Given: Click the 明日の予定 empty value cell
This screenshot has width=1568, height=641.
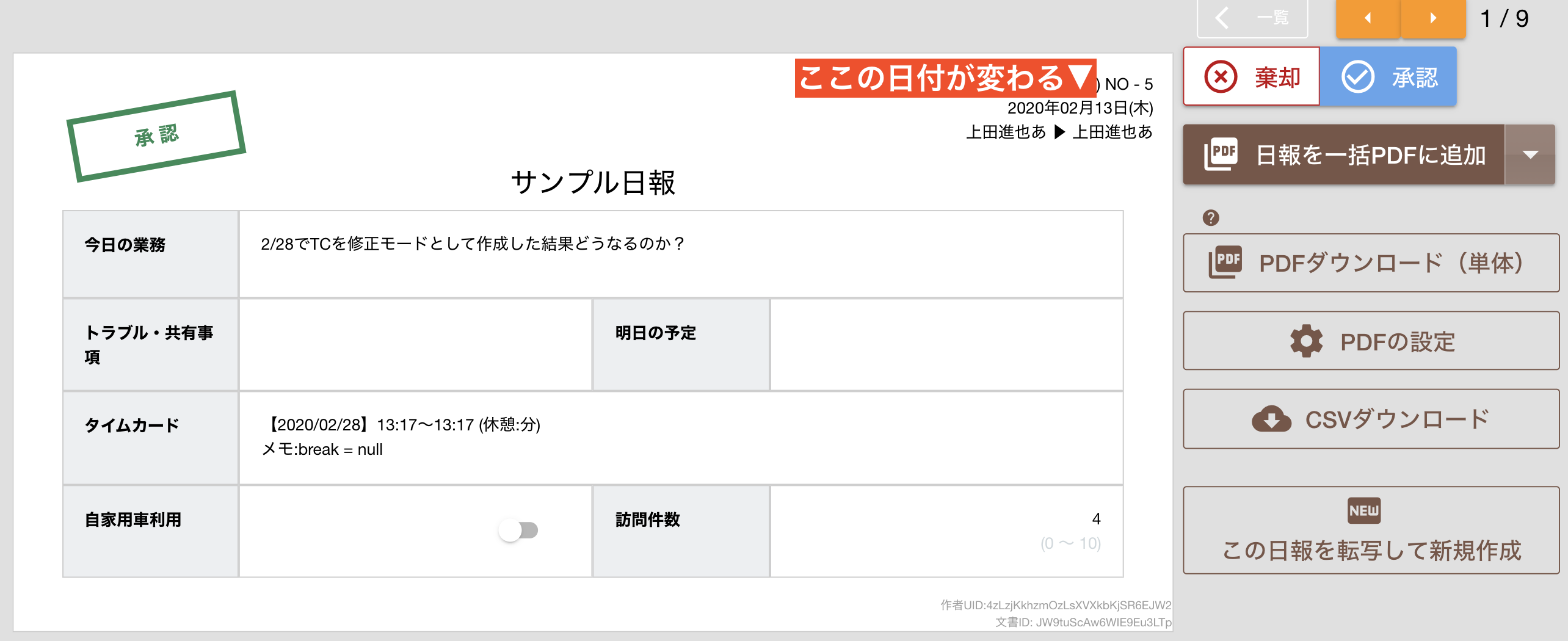Looking at the screenshot, I should click(946, 345).
